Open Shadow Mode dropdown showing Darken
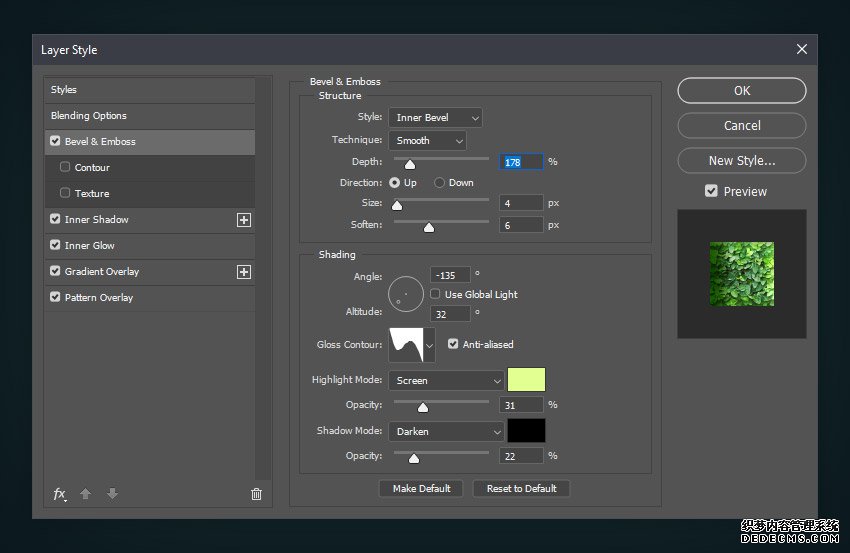Viewport: 850px width, 553px height. click(x=447, y=432)
